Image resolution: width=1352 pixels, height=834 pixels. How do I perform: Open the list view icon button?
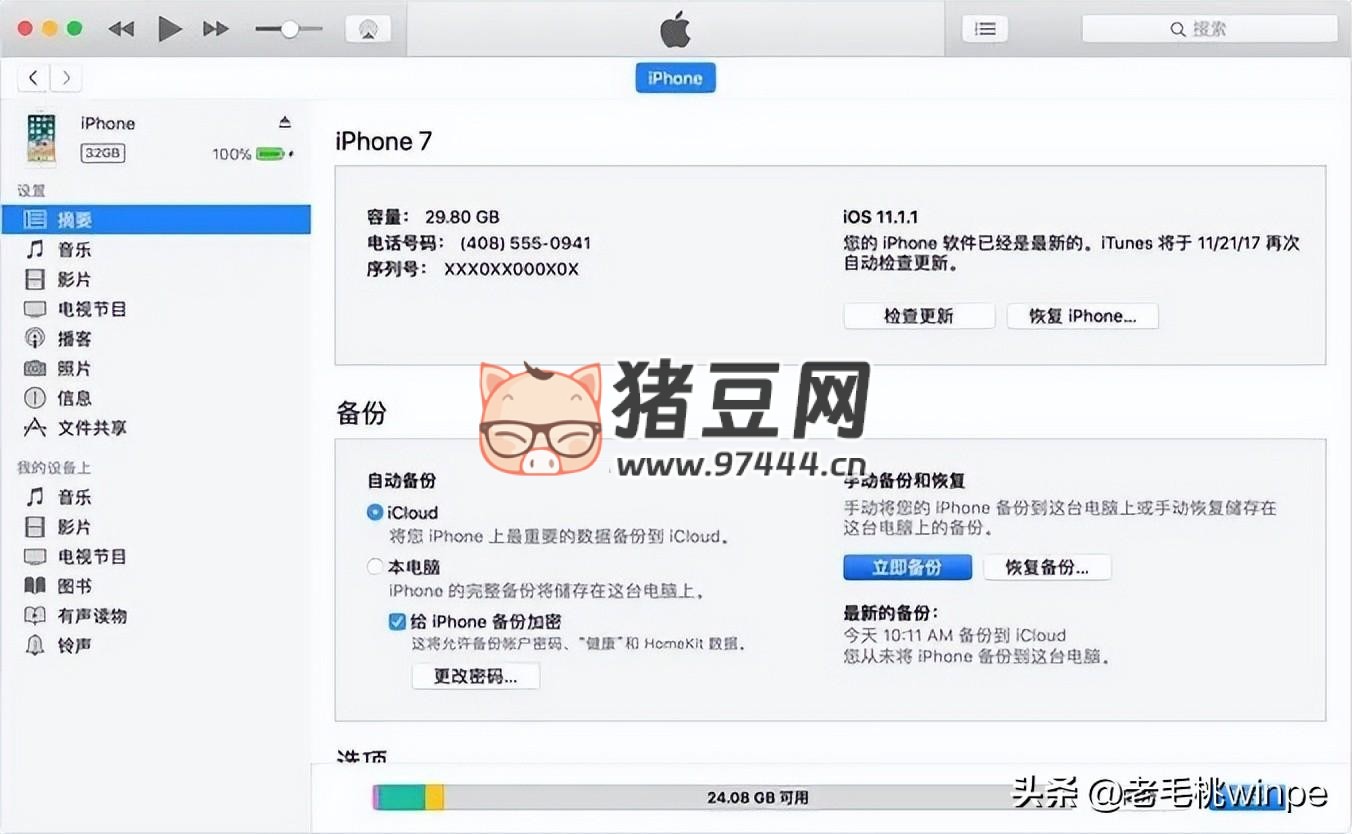pyautogui.click(x=985, y=29)
